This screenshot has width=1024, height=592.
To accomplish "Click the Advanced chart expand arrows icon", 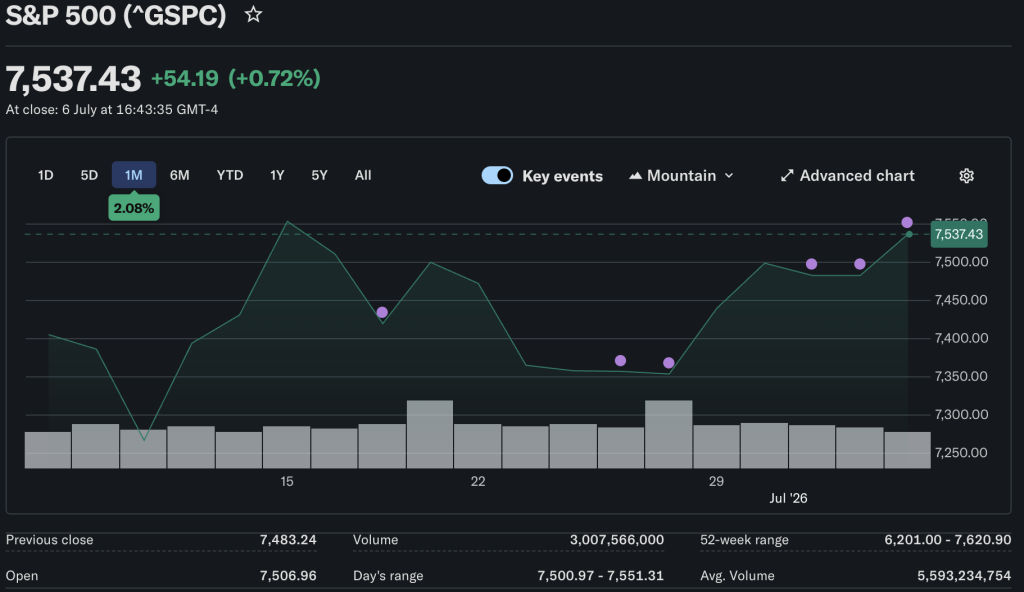I will tap(787, 176).
